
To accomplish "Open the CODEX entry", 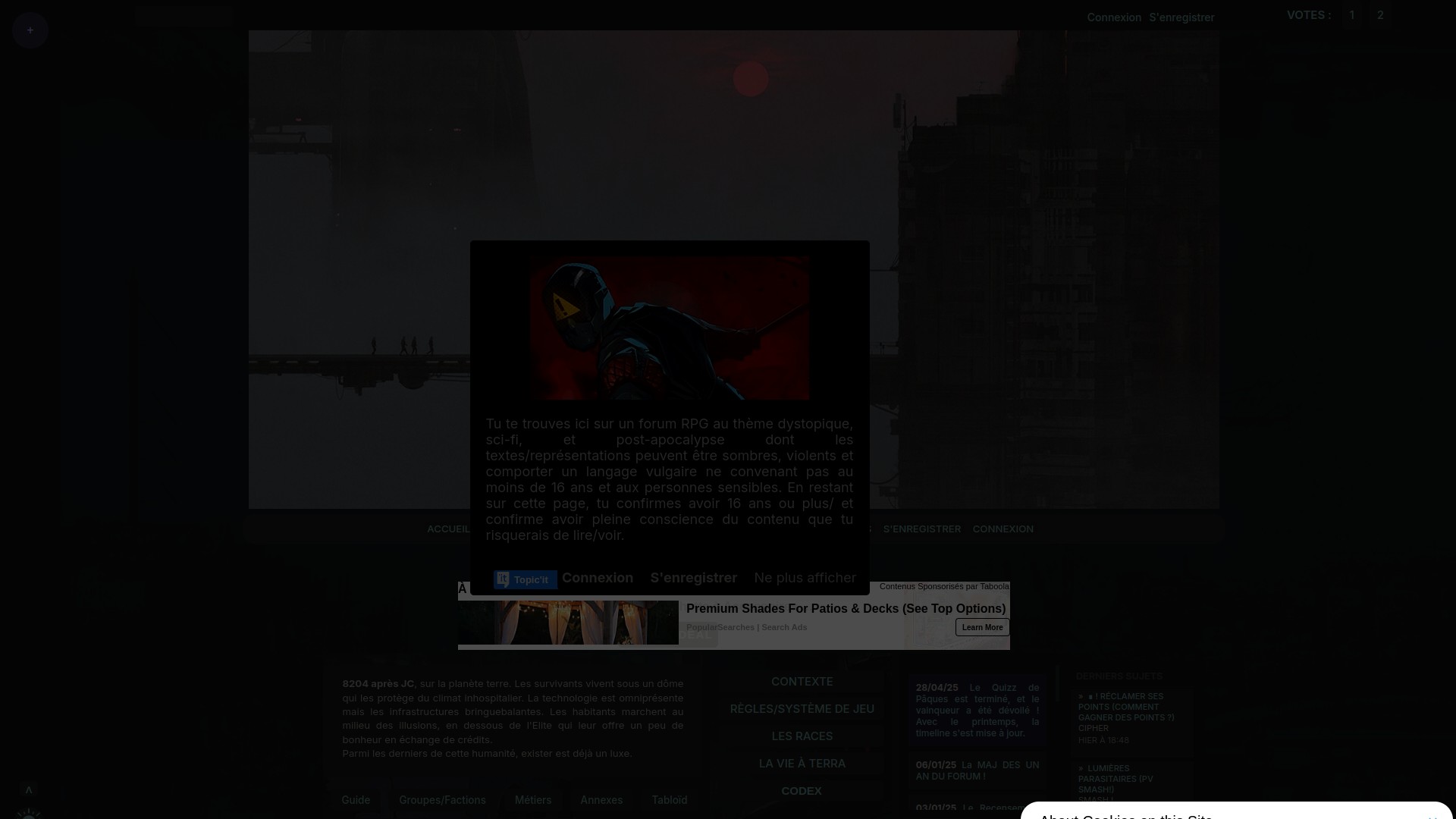I will click(x=802, y=791).
